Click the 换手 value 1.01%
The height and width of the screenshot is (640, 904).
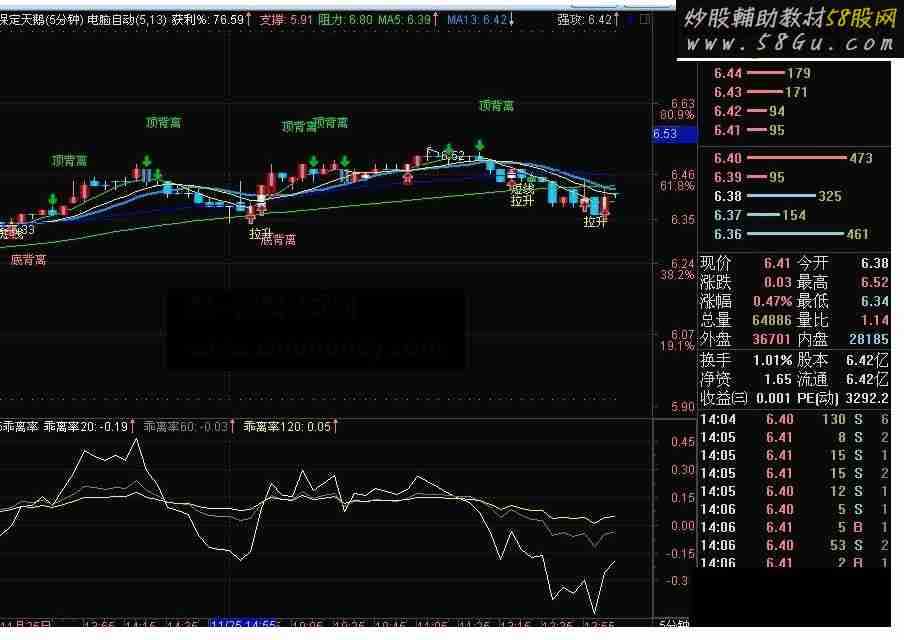click(773, 361)
